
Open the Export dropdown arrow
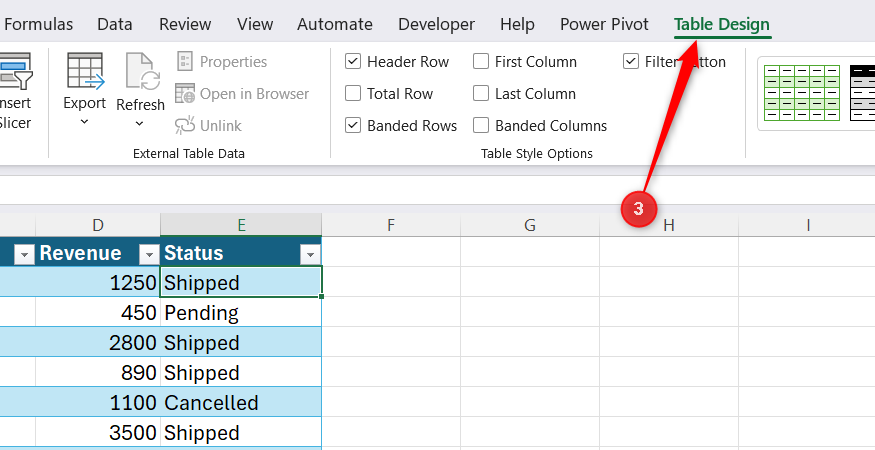84,122
